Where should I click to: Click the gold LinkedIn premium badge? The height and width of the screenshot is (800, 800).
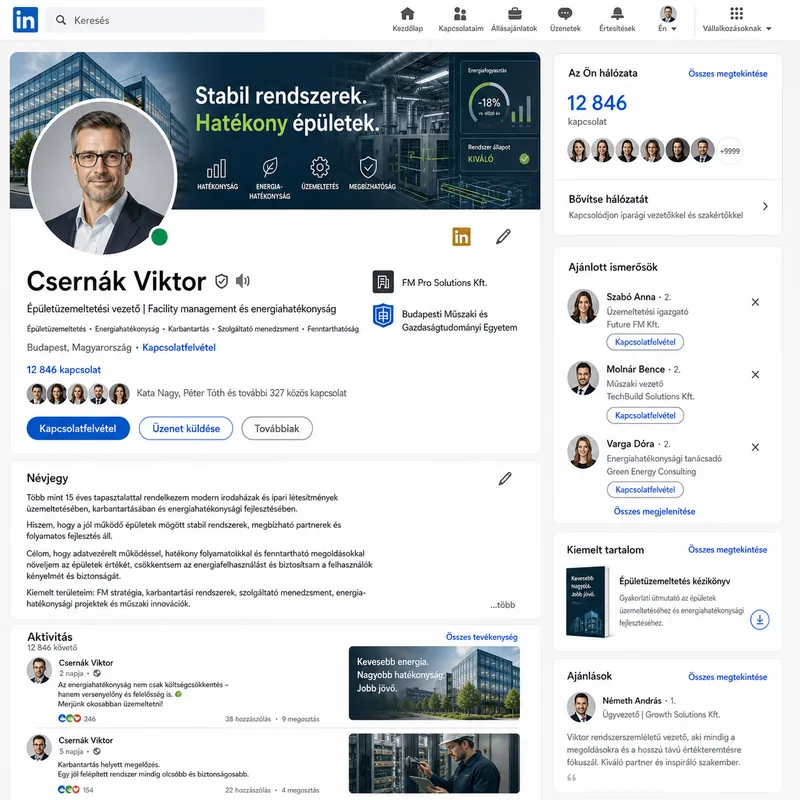pyautogui.click(x=461, y=237)
